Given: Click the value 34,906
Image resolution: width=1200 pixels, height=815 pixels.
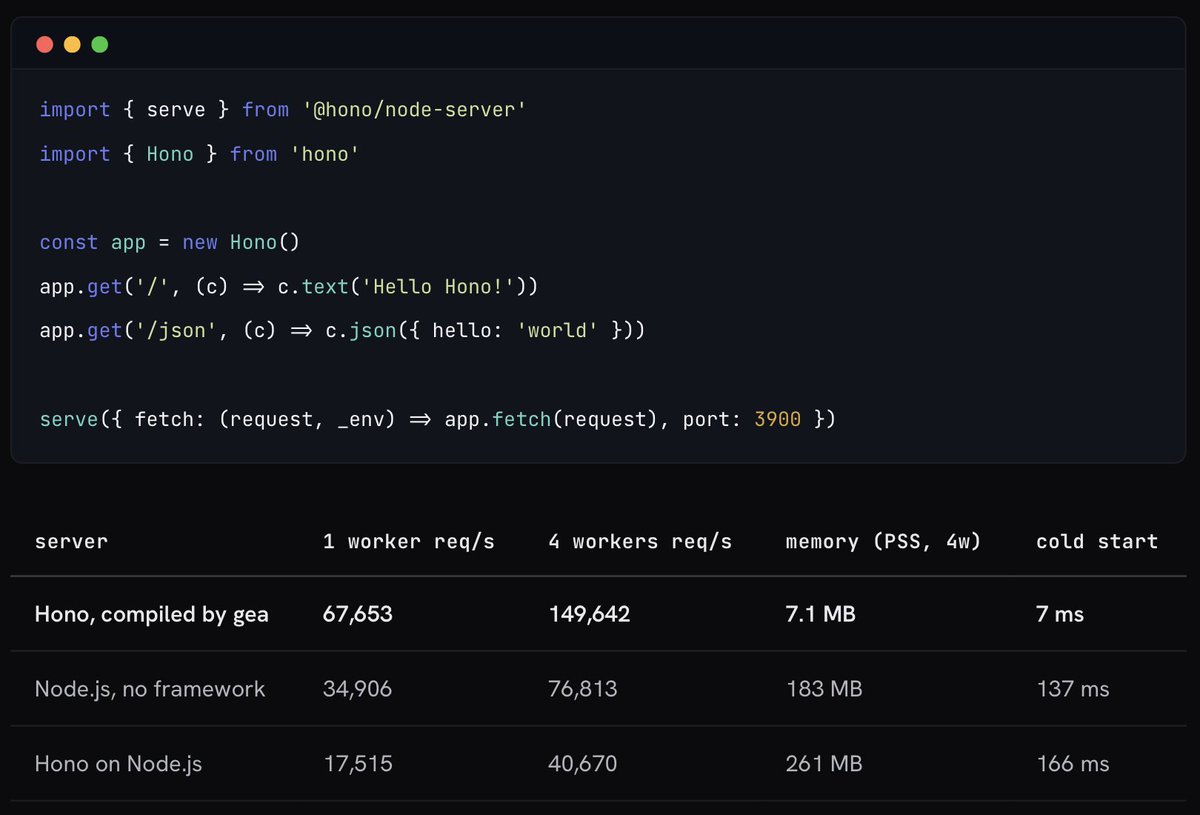Looking at the screenshot, I should [358, 689].
